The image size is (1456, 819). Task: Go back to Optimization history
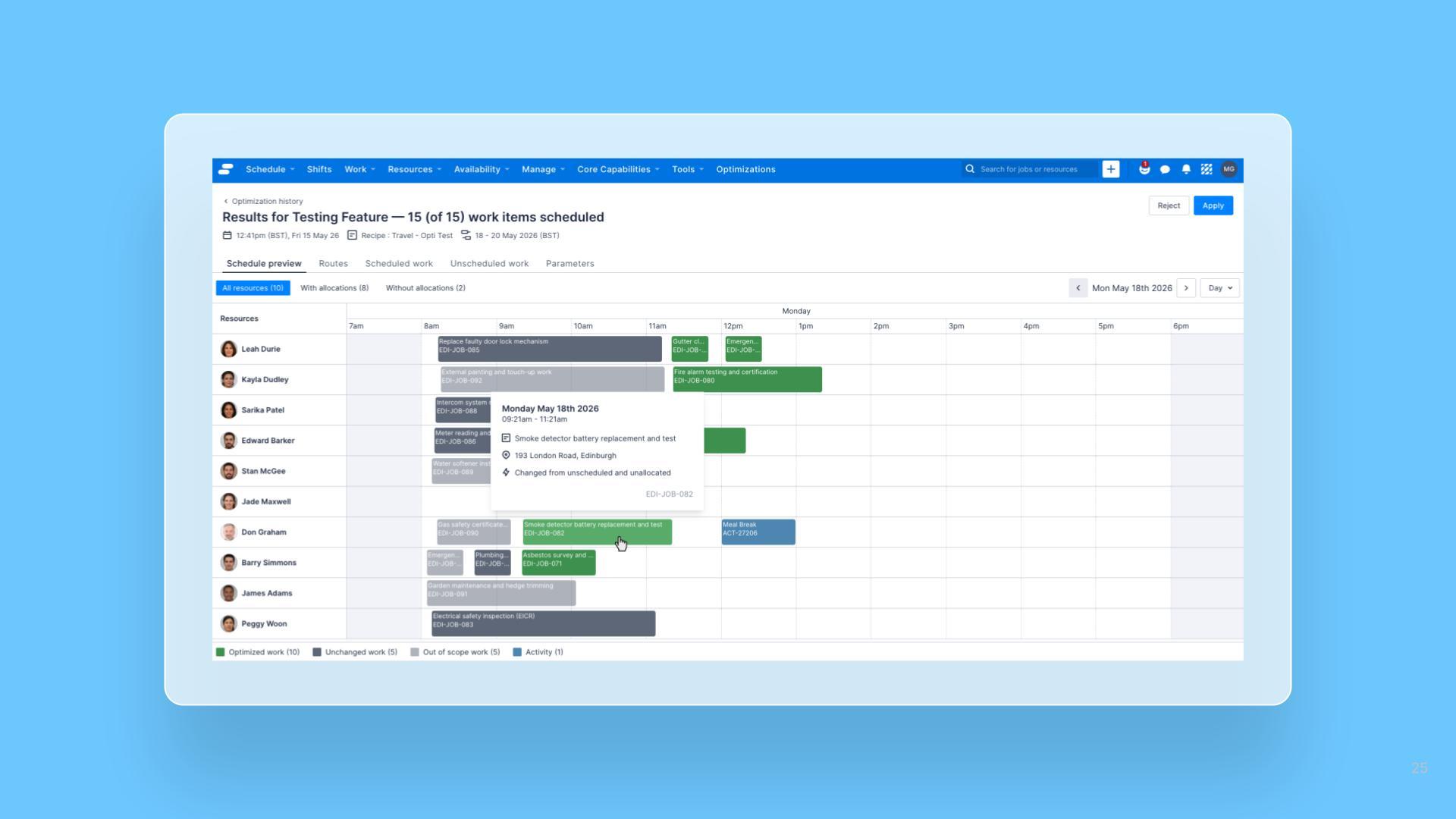[263, 201]
